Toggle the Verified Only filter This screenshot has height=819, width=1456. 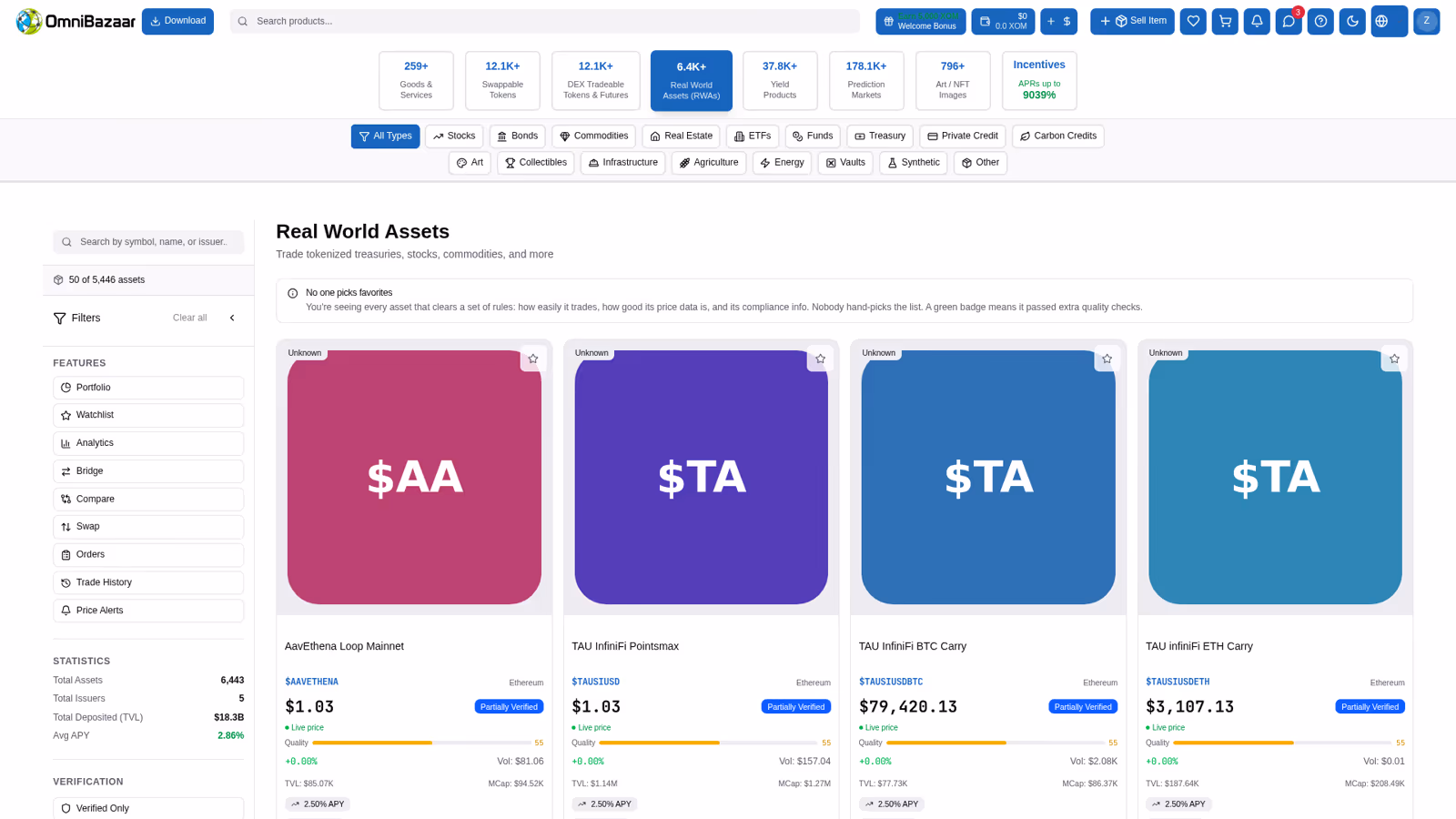[148, 808]
